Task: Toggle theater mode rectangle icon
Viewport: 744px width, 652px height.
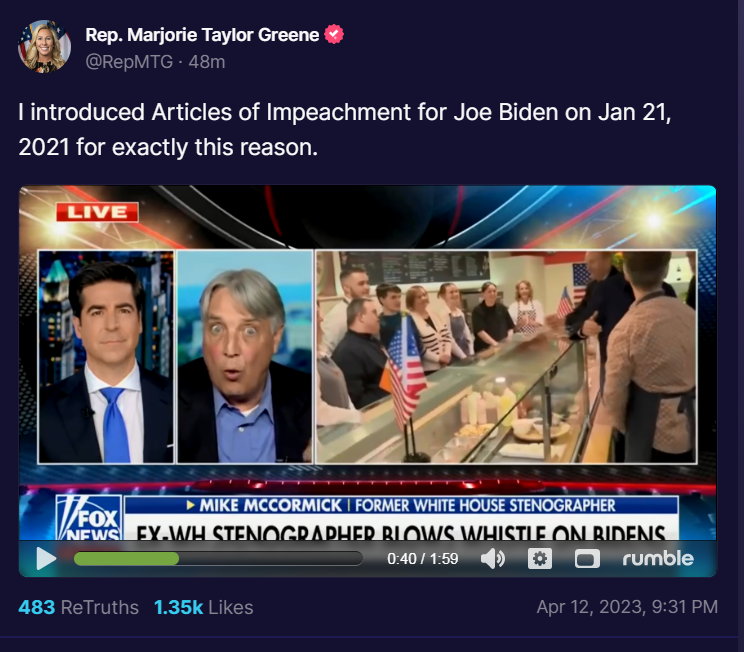Action: (x=587, y=559)
